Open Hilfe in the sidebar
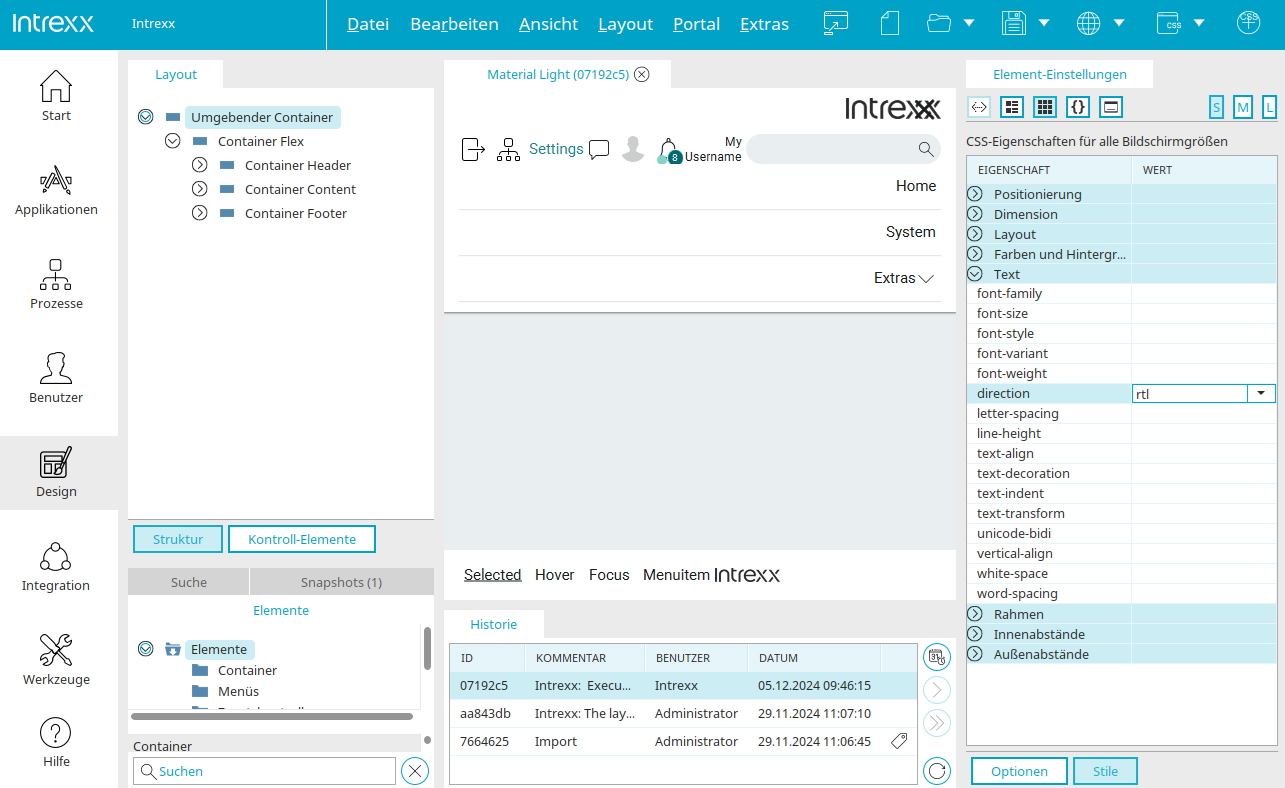The image size is (1285, 788). [x=56, y=742]
